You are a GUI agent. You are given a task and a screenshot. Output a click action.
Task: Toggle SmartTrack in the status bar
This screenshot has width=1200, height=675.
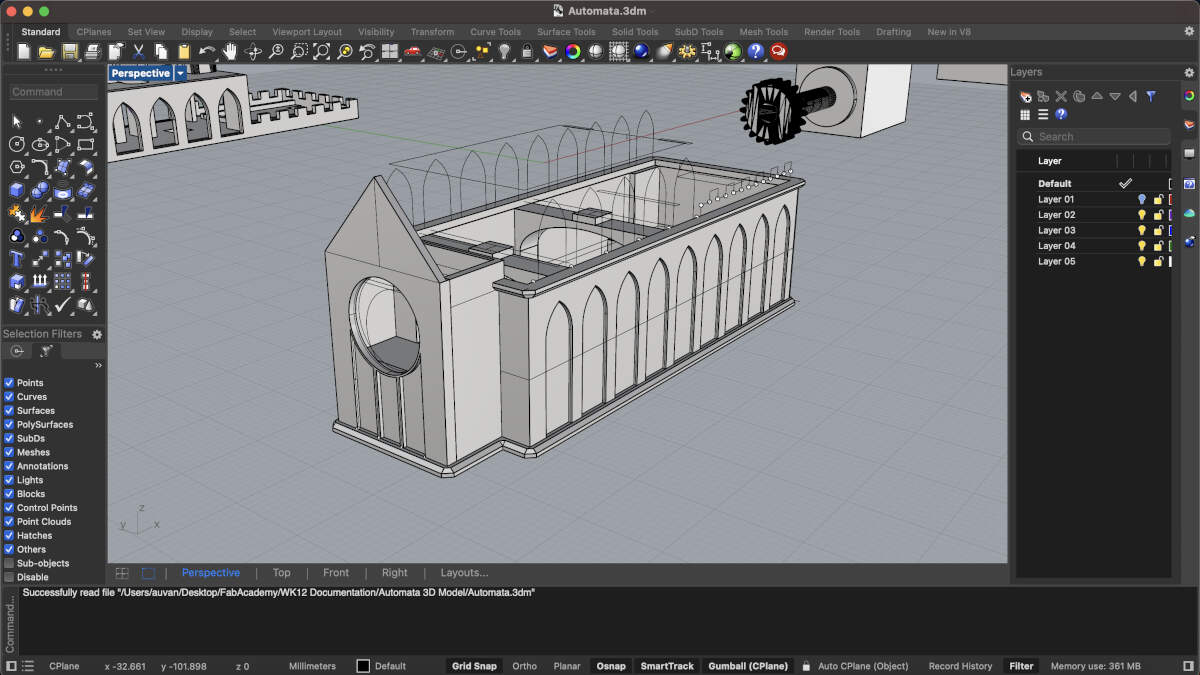tap(667, 666)
